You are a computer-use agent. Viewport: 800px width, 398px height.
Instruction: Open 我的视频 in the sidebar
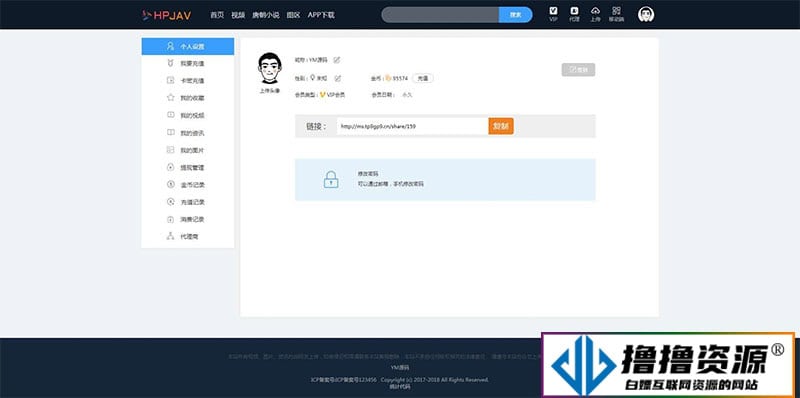[188, 115]
